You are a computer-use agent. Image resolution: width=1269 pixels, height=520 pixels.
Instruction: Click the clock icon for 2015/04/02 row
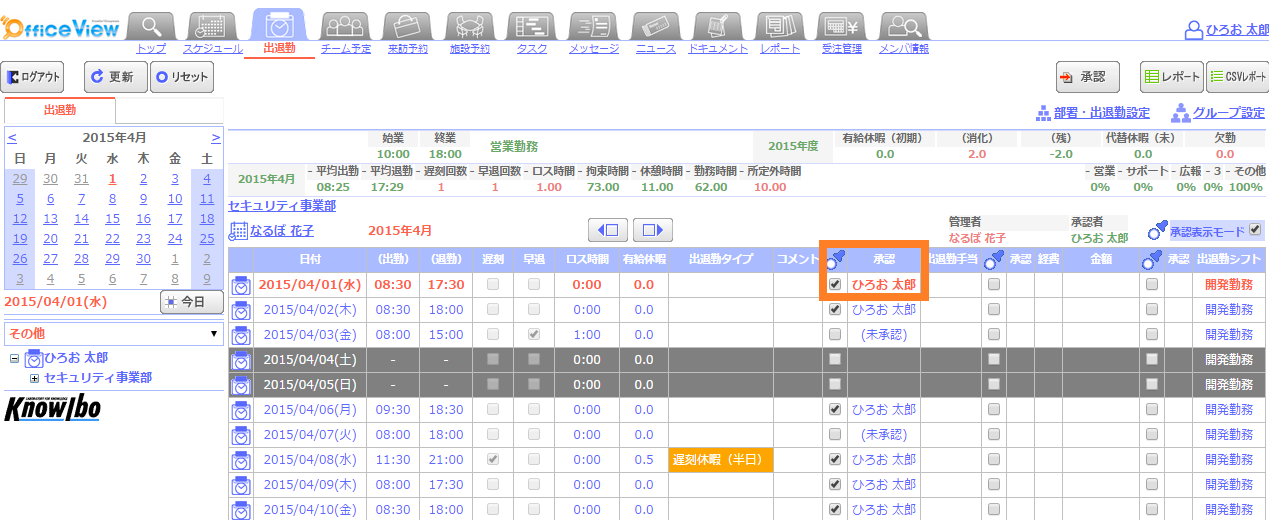[241, 310]
